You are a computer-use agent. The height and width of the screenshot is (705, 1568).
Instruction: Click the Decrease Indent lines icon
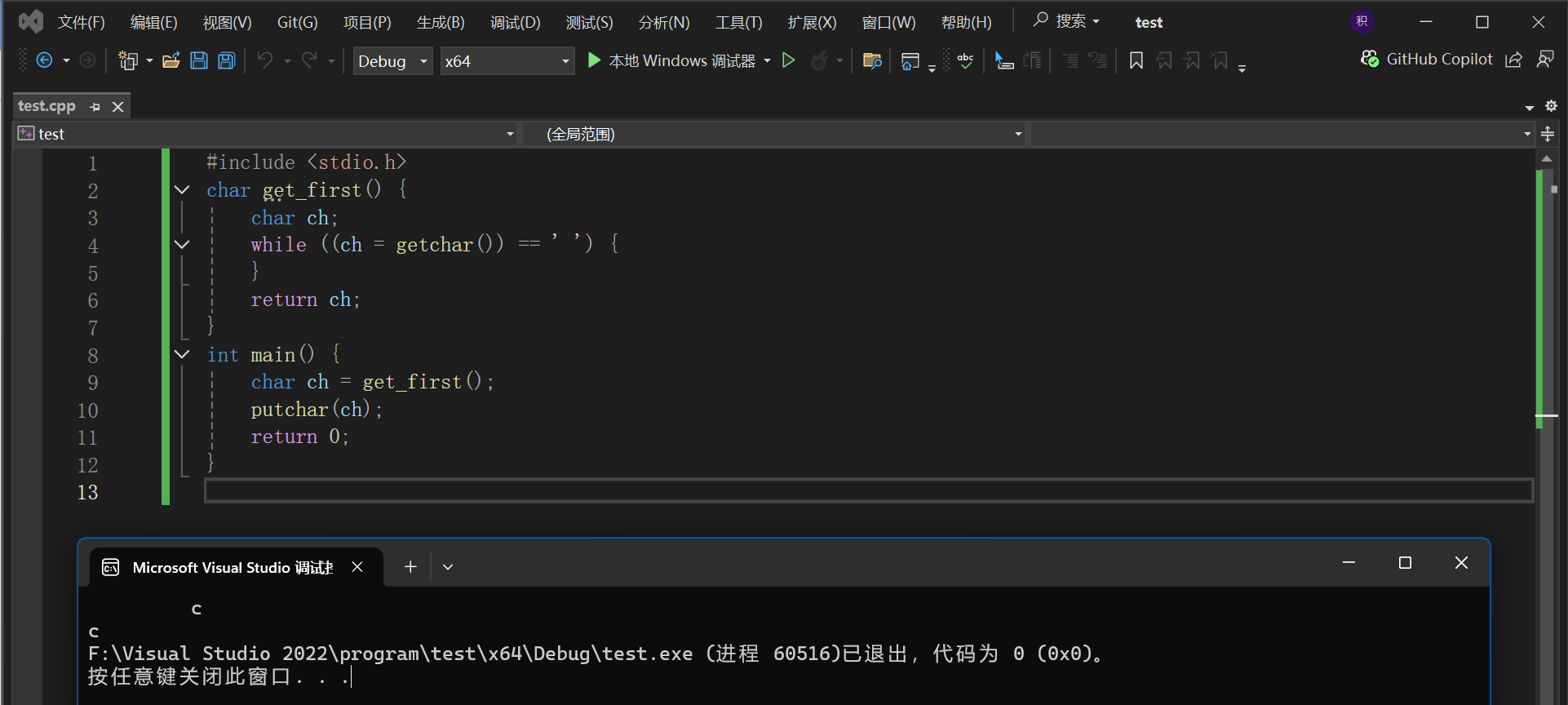click(x=1070, y=60)
